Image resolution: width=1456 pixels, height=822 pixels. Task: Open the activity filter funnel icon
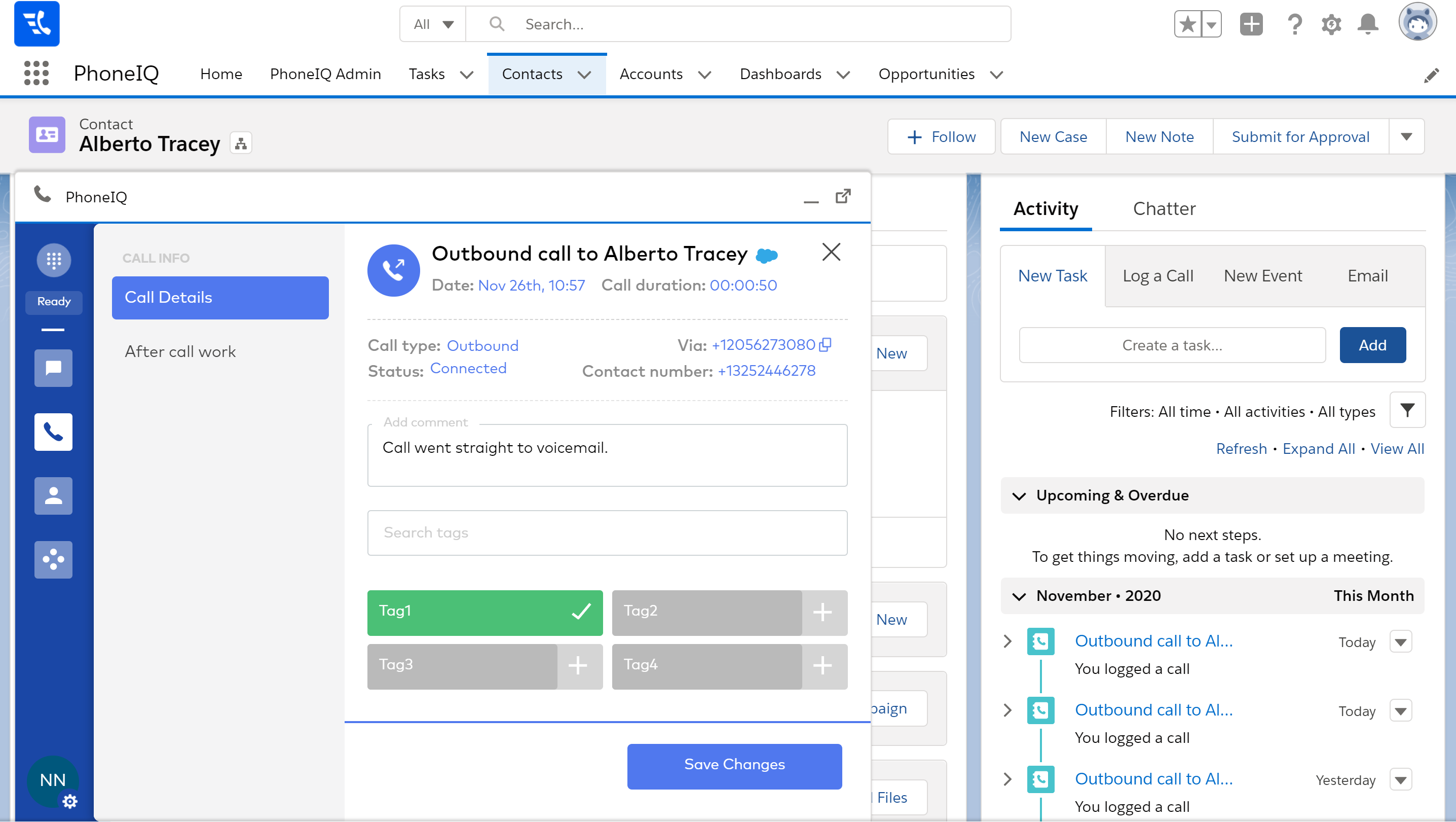pos(1407,410)
